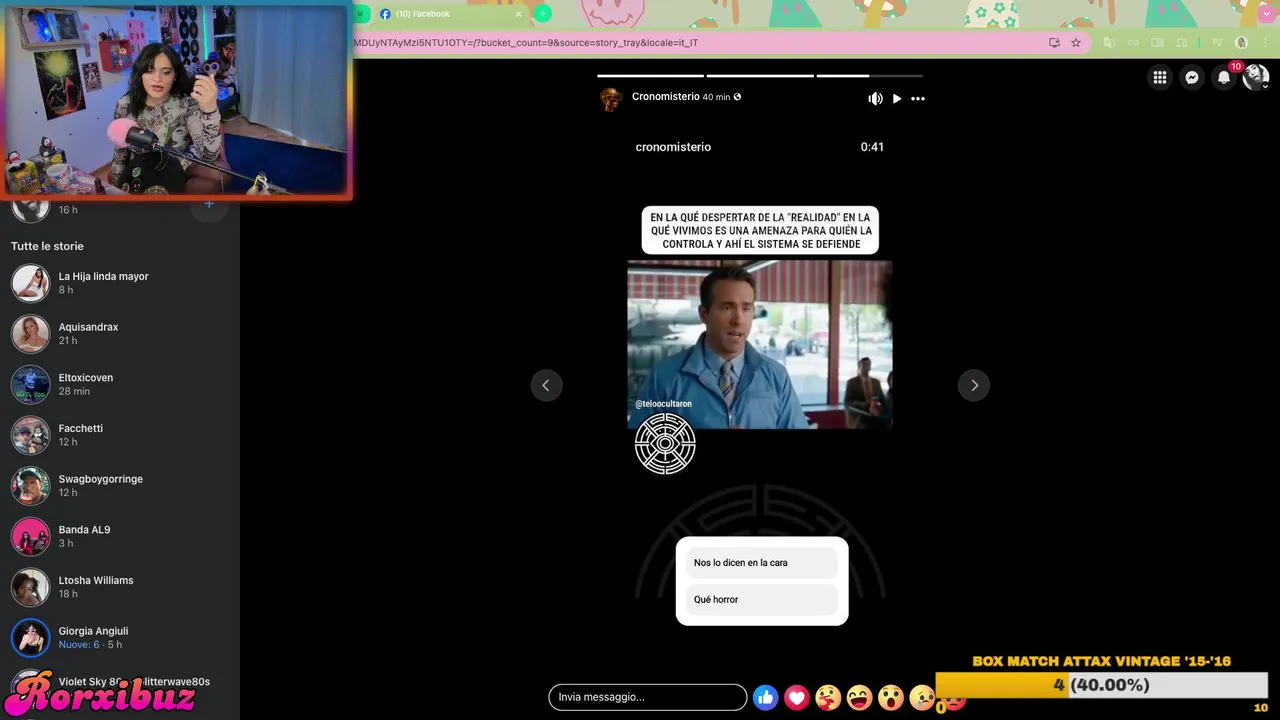
Task: Click the 'Tutte le storie' heading
Action: [47, 246]
